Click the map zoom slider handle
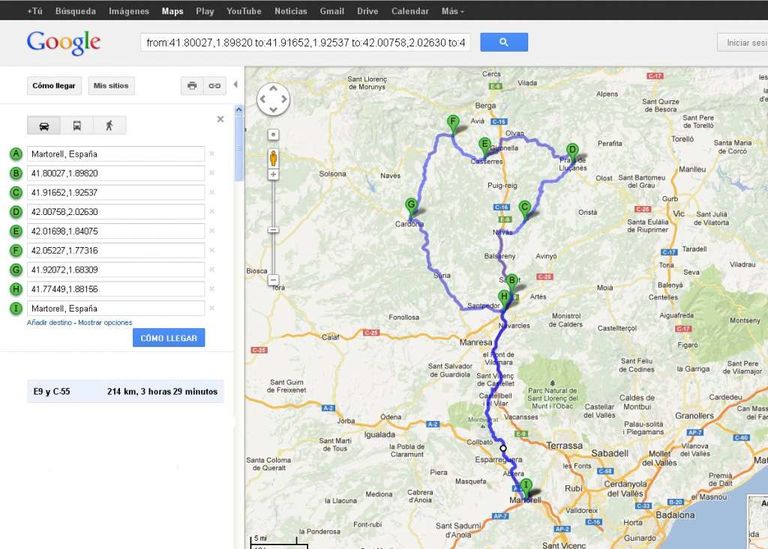Image resolution: width=768 pixels, height=549 pixels. (x=273, y=229)
